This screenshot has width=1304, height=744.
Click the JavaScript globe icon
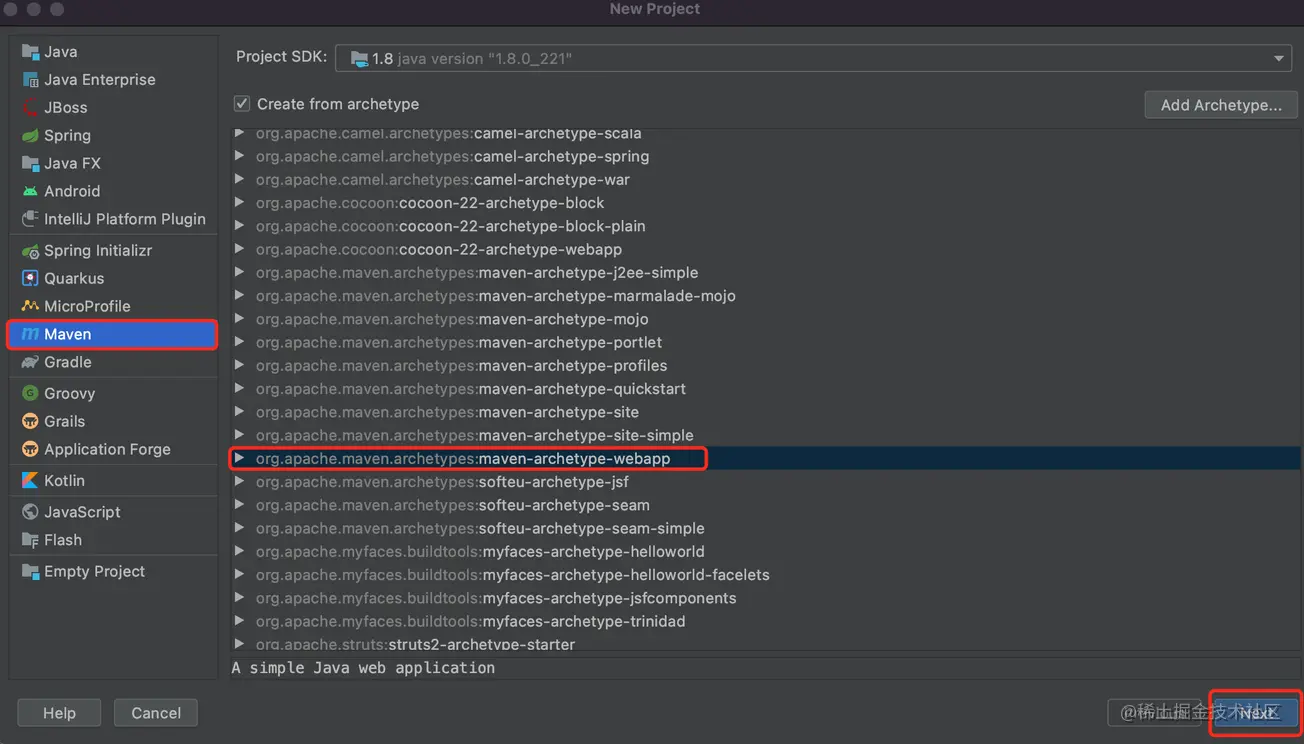[x=30, y=512]
